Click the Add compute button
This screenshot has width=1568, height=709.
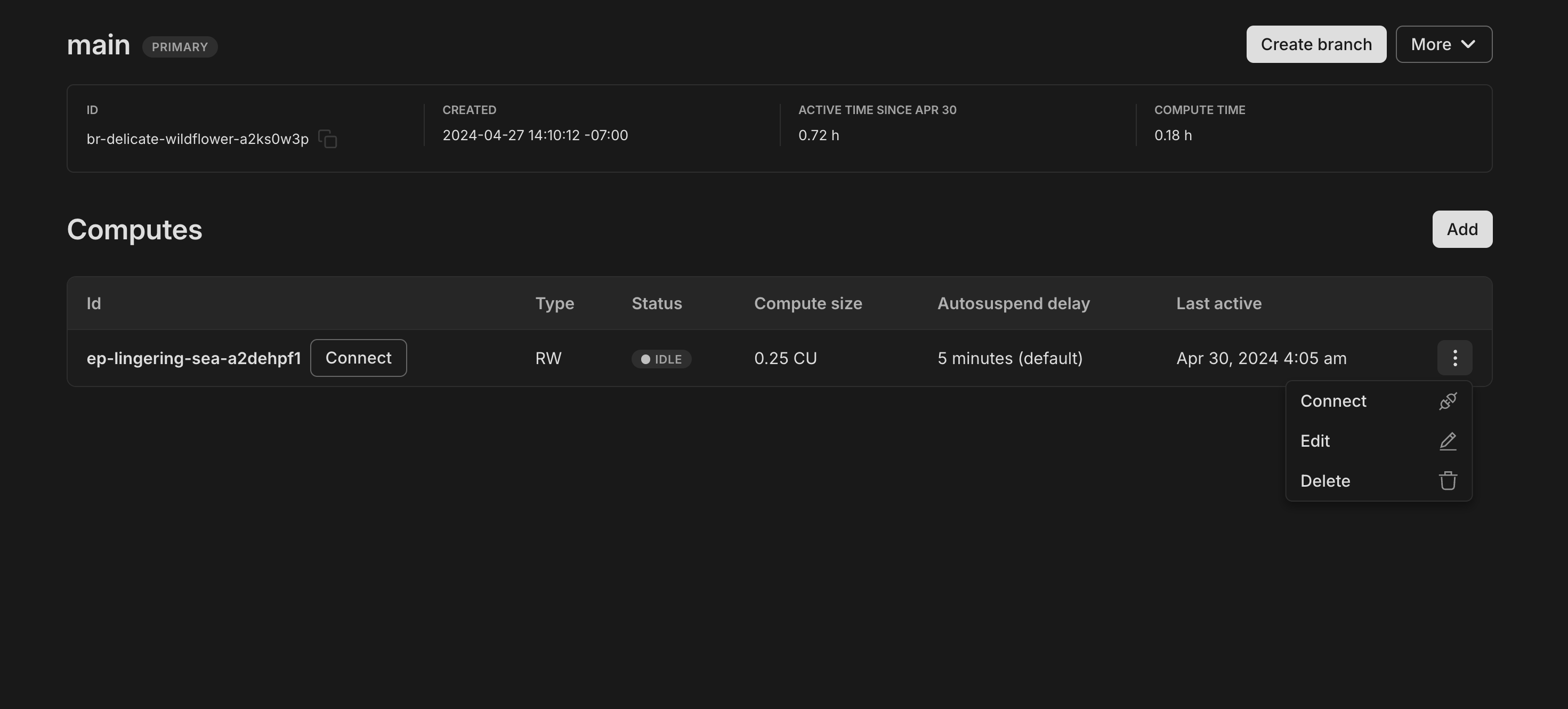click(x=1461, y=229)
